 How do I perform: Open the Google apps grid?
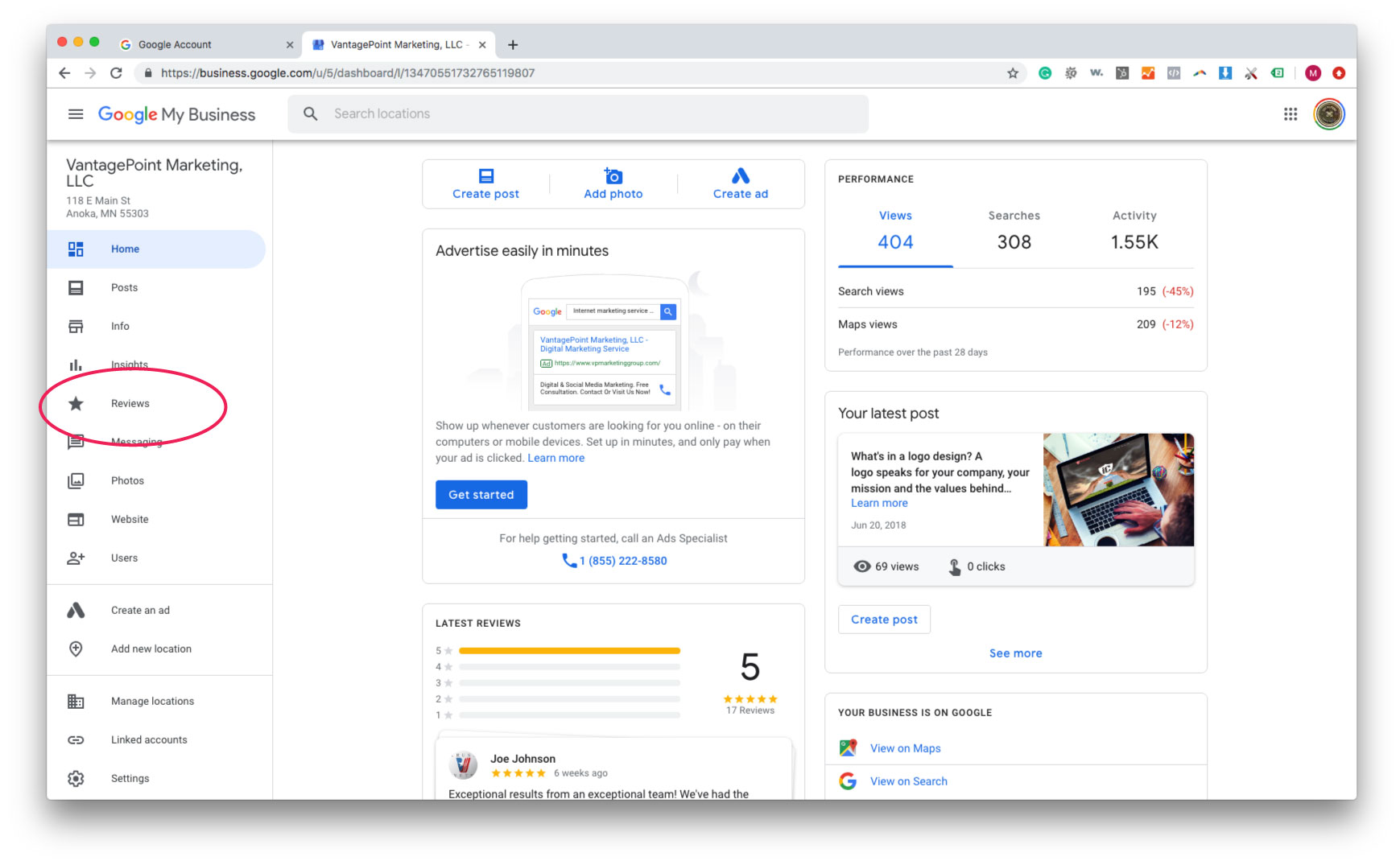(x=1290, y=114)
